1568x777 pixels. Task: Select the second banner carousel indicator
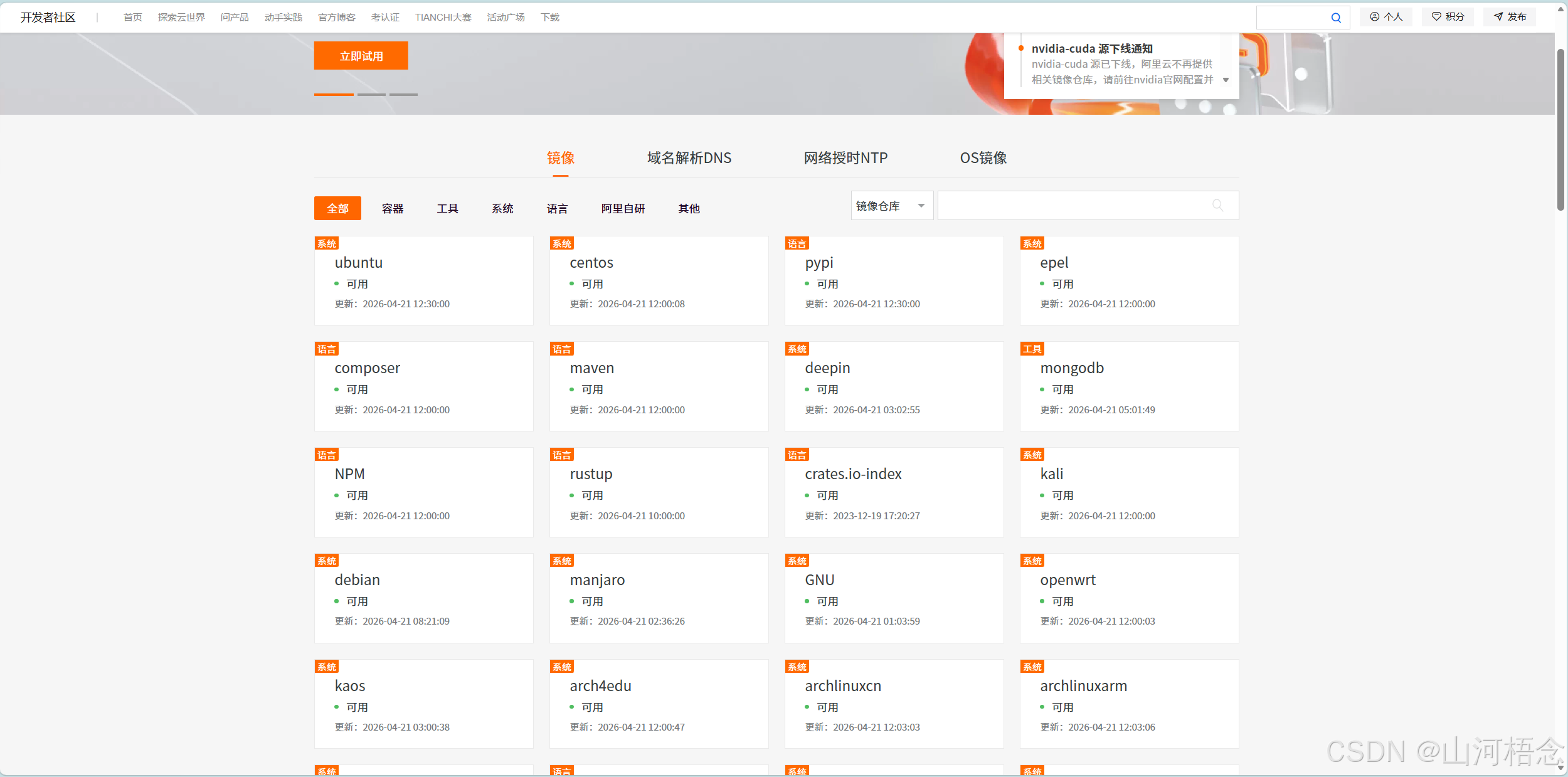coord(371,95)
